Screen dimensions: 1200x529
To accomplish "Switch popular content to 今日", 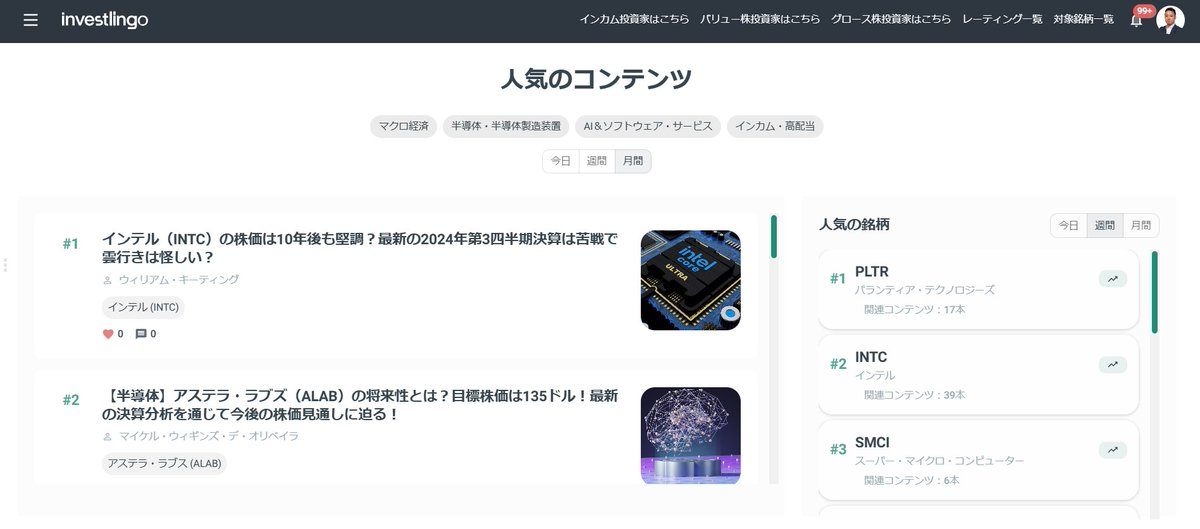I will click(x=561, y=161).
